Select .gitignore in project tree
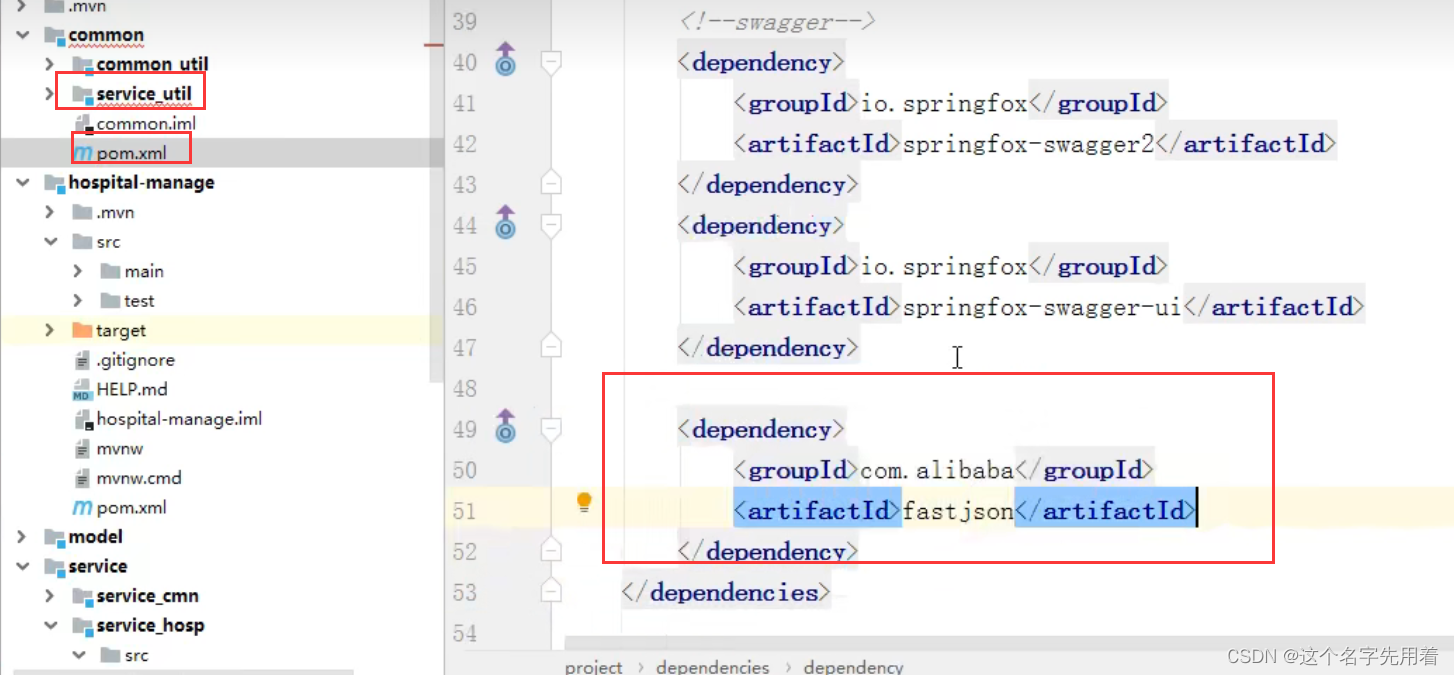This screenshot has width=1454, height=675. 135,360
